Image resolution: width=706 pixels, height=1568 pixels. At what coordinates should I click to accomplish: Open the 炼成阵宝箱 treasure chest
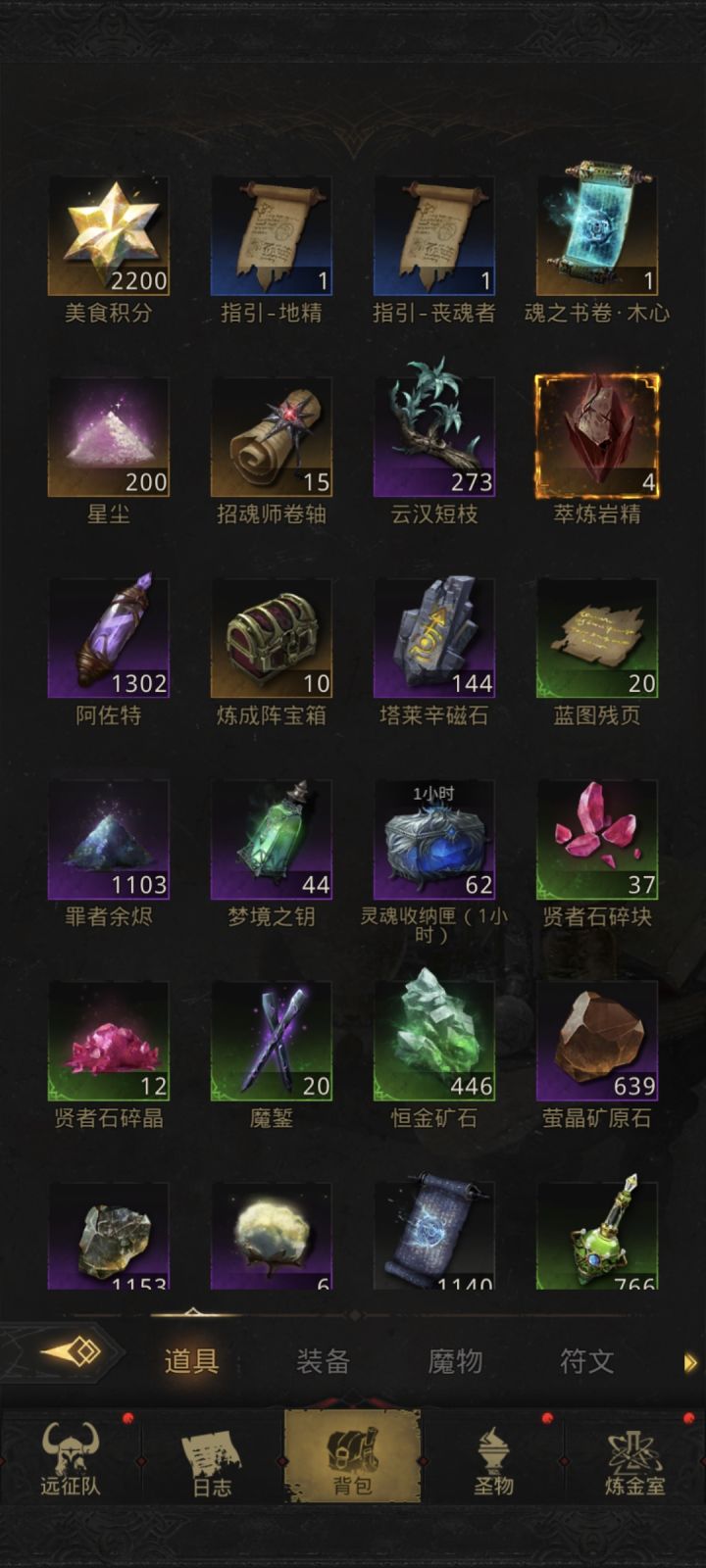[x=272, y=638]
